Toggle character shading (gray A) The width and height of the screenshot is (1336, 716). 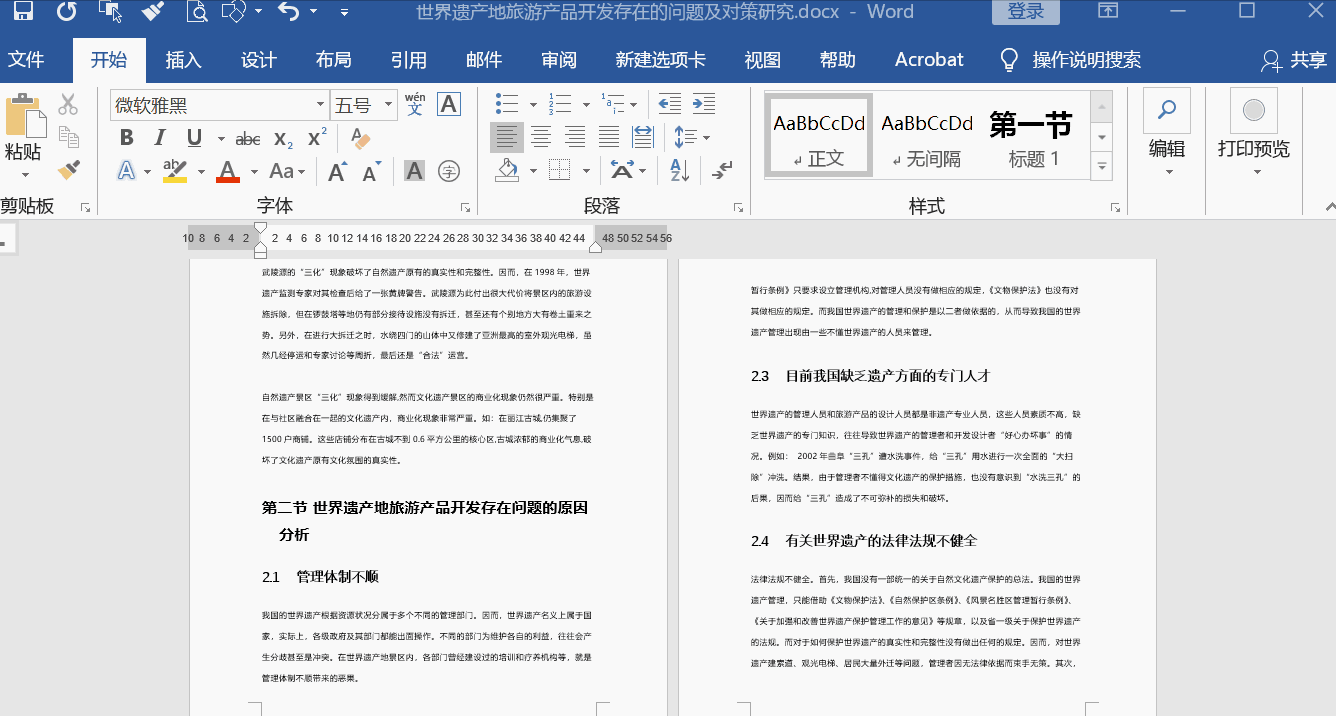point(414,171)
